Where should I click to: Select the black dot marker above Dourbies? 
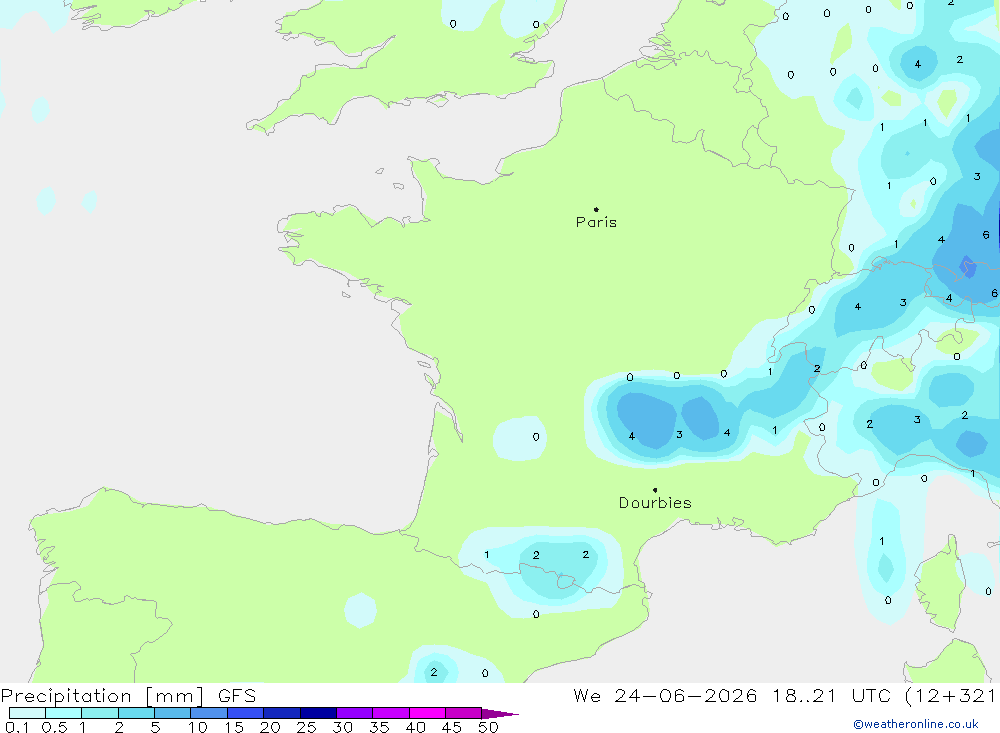tap(655, 490)
